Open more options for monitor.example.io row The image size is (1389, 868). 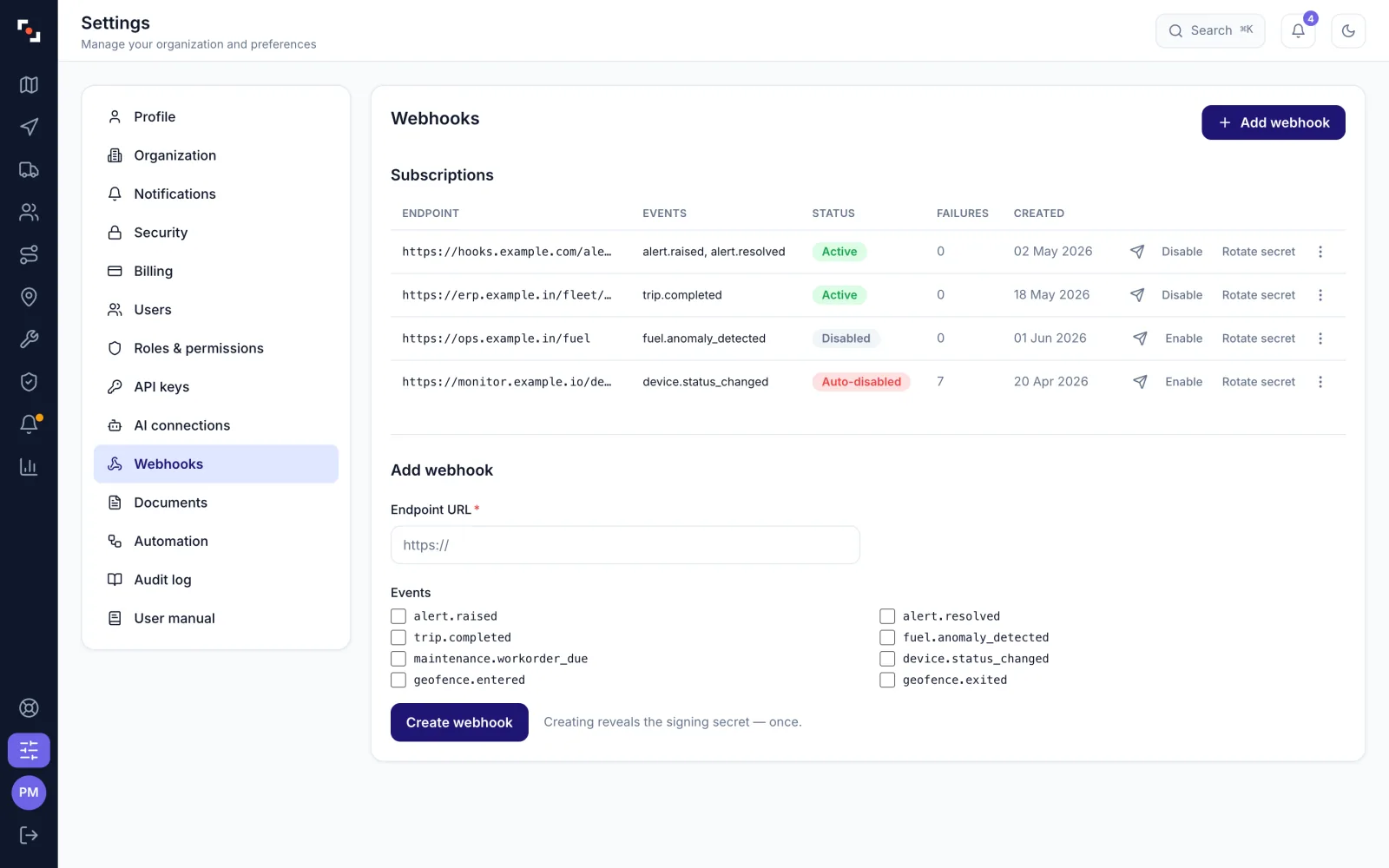coord(1320,382)
